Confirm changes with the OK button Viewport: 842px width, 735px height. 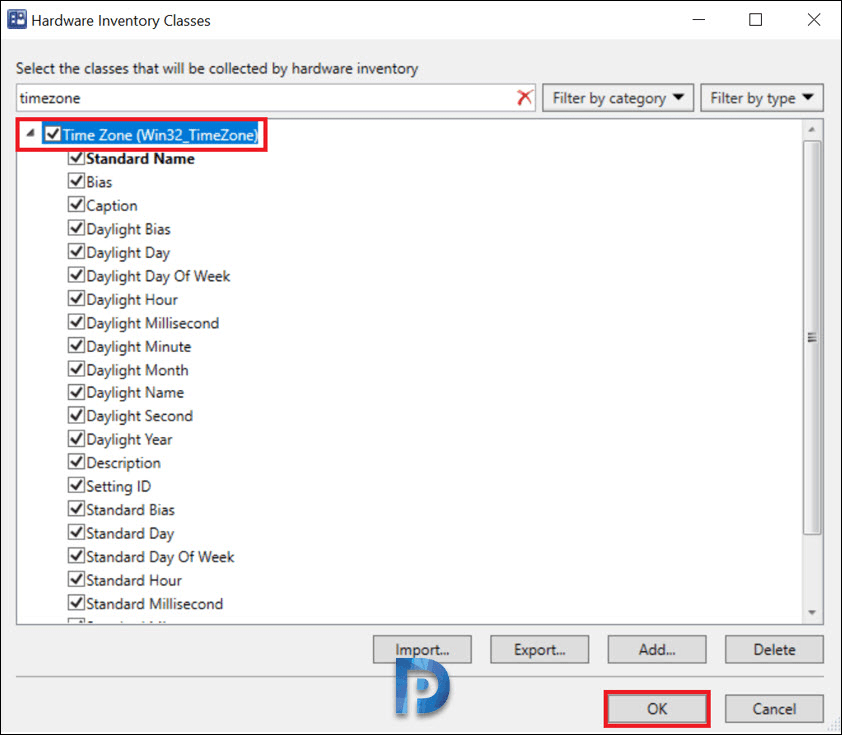(656, 708)
